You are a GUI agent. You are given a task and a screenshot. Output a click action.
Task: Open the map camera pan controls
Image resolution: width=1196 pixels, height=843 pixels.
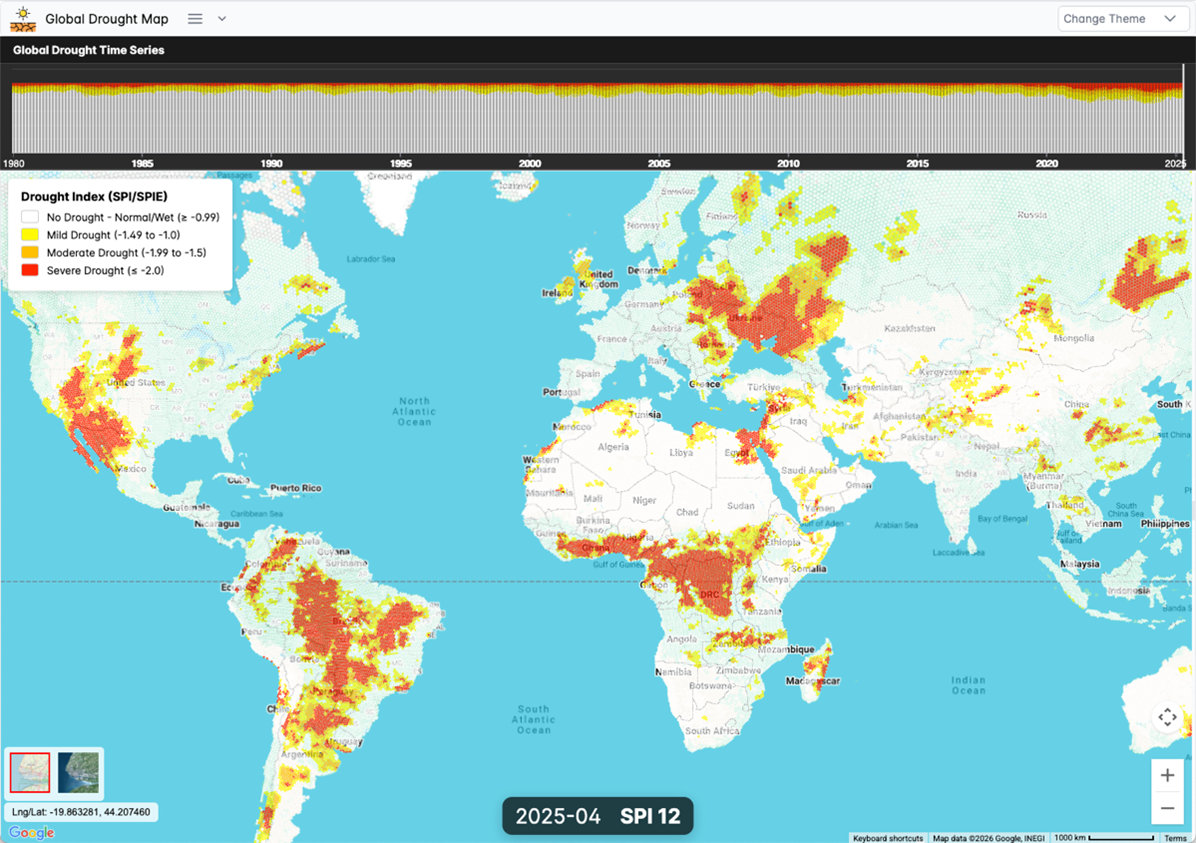(1167, 717)
